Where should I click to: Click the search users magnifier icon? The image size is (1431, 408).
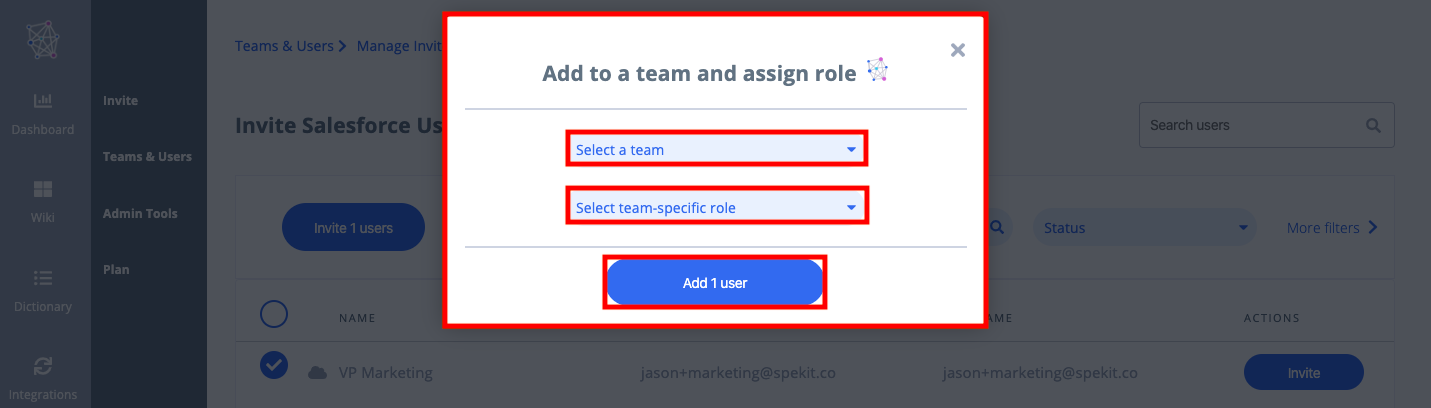click(x=1373, y=126)
